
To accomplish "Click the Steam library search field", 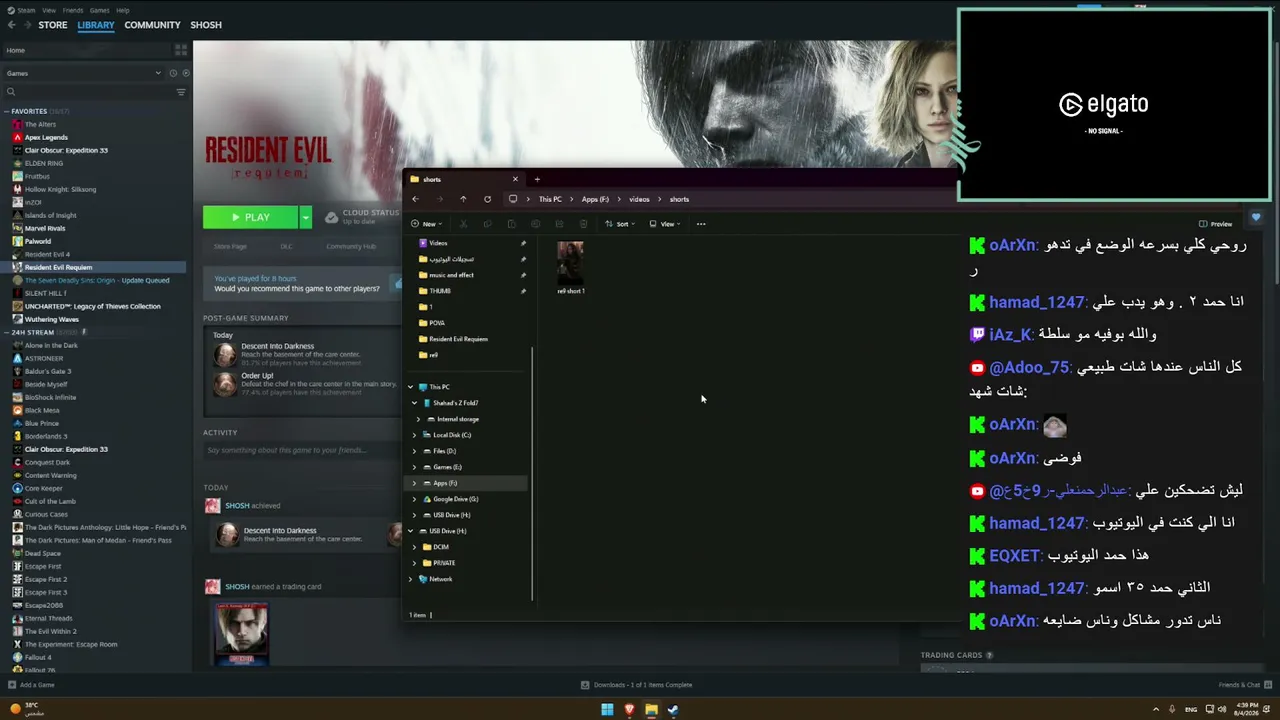I will [95, 92].
